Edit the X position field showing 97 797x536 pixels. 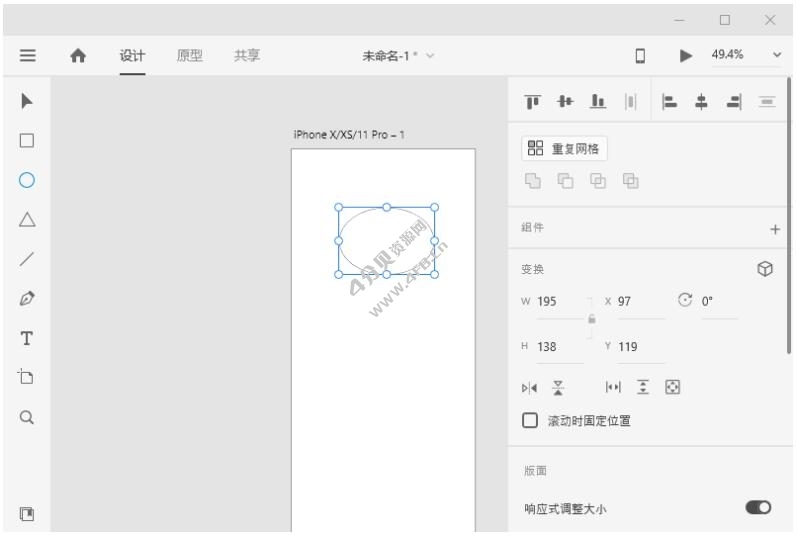click(x=641, y=302)
